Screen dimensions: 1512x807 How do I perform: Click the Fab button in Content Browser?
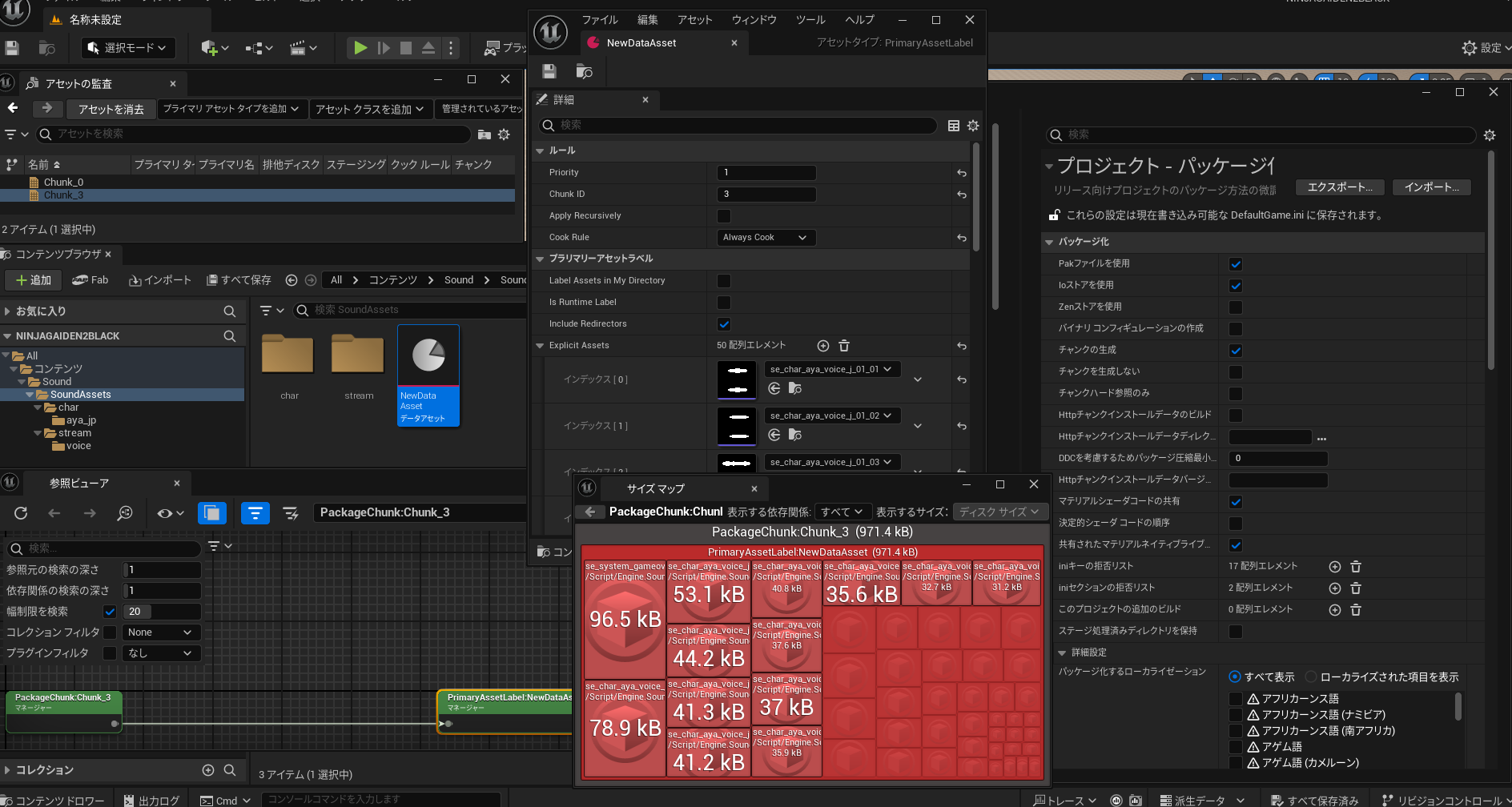tap(90, 280)
